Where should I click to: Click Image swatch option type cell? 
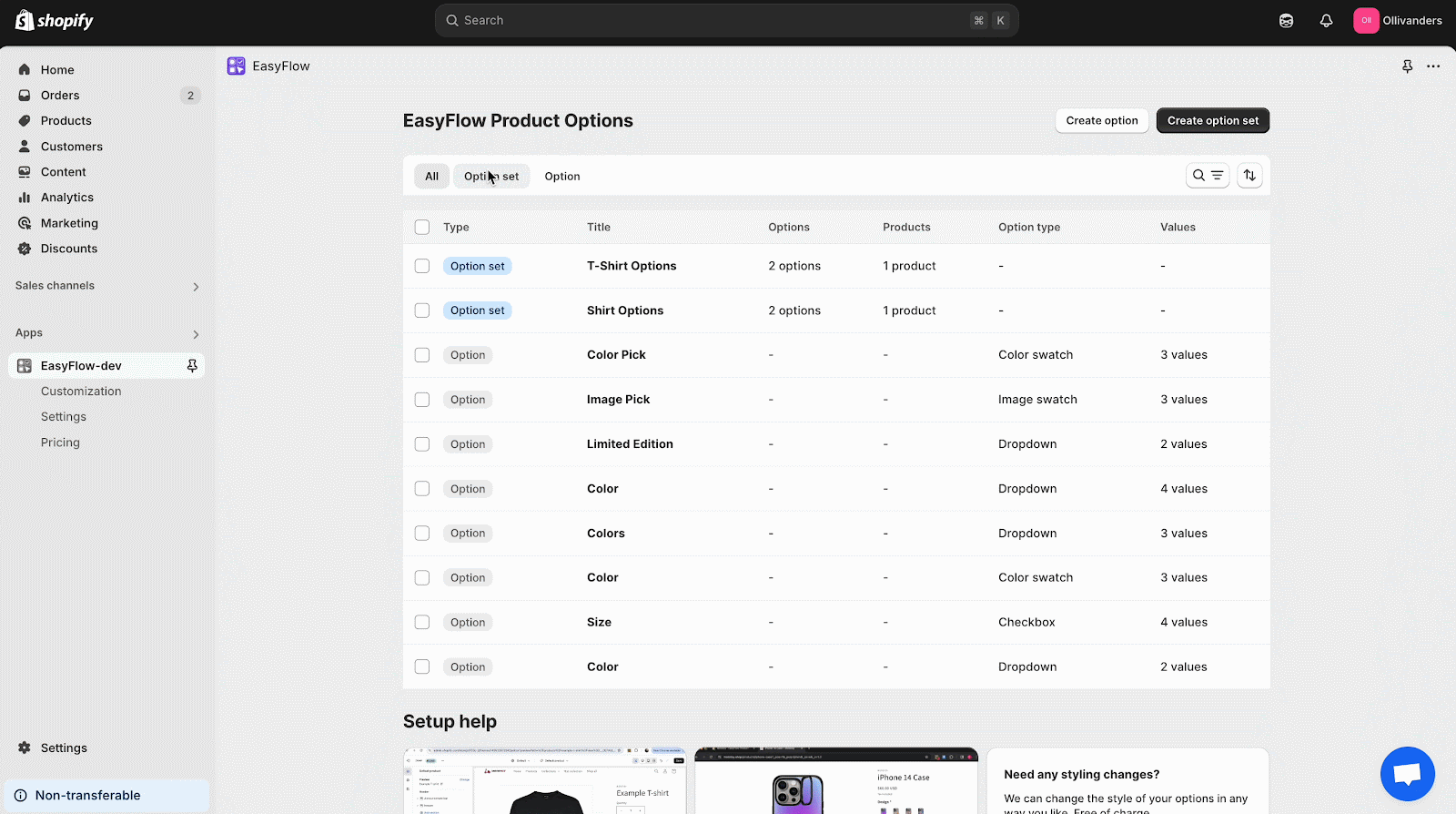pos(1037,400)
